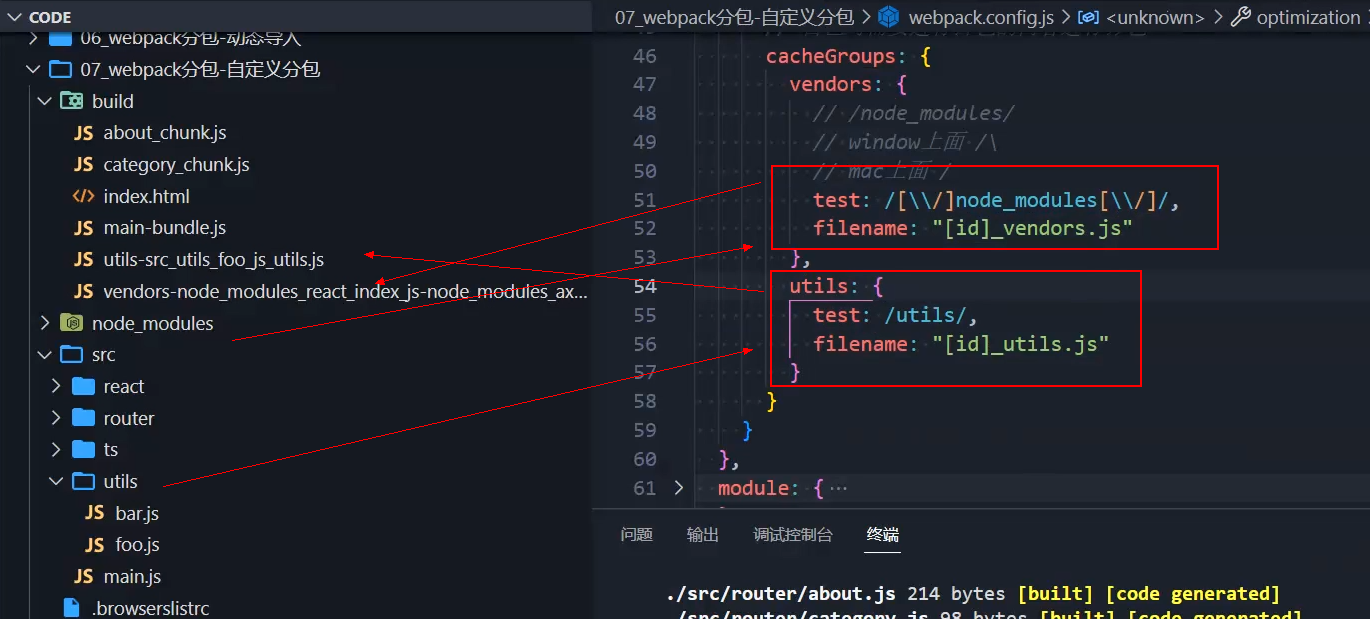
Task: Collapse the 07_webpack分包-自定义分包 folder chevron
Action: click(x=32, y=69)
